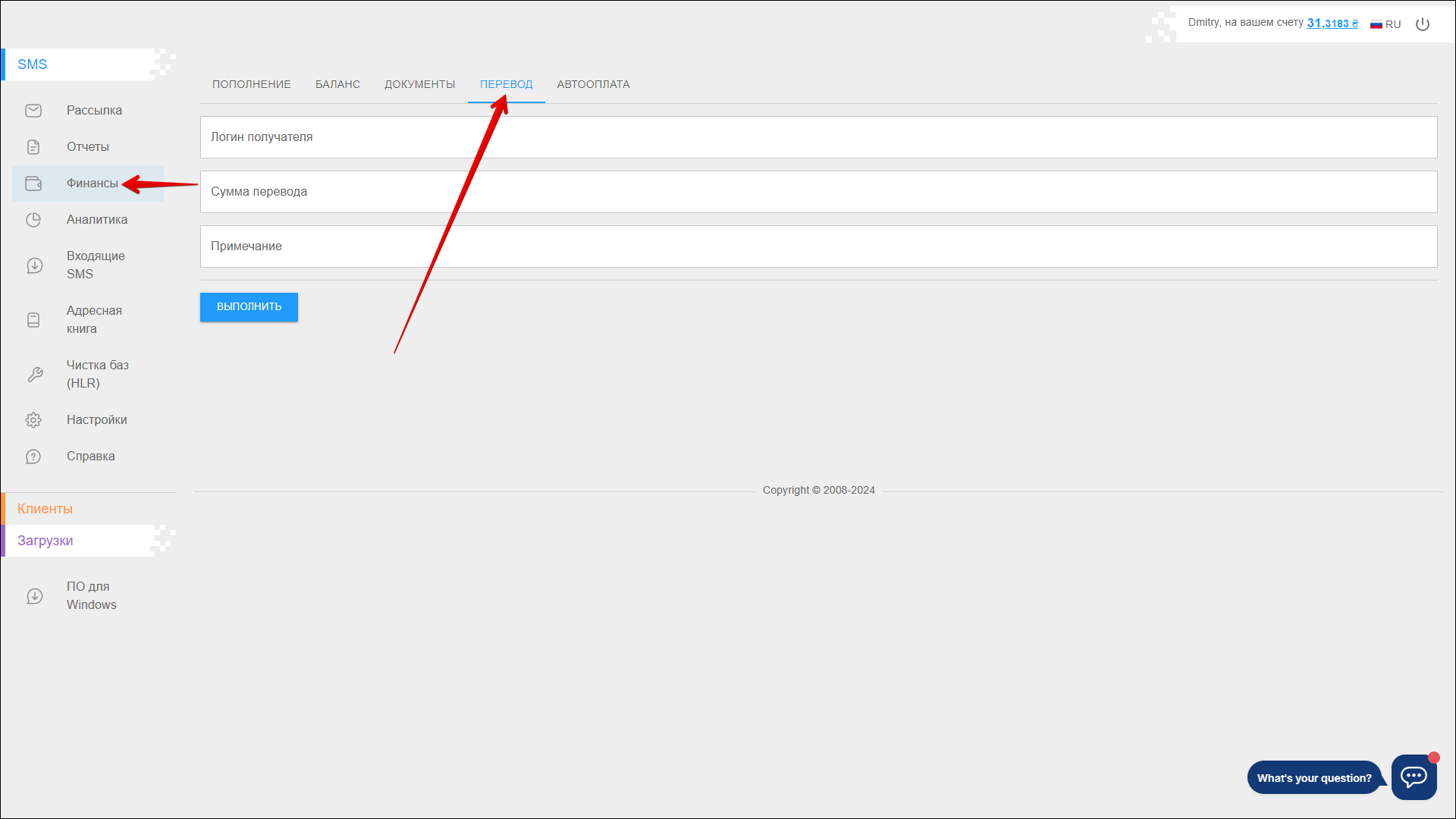The height and width of the screenshot is (819, 1456).
Task: Open the Автооплата tab
Action: click(x=593, y=84)
